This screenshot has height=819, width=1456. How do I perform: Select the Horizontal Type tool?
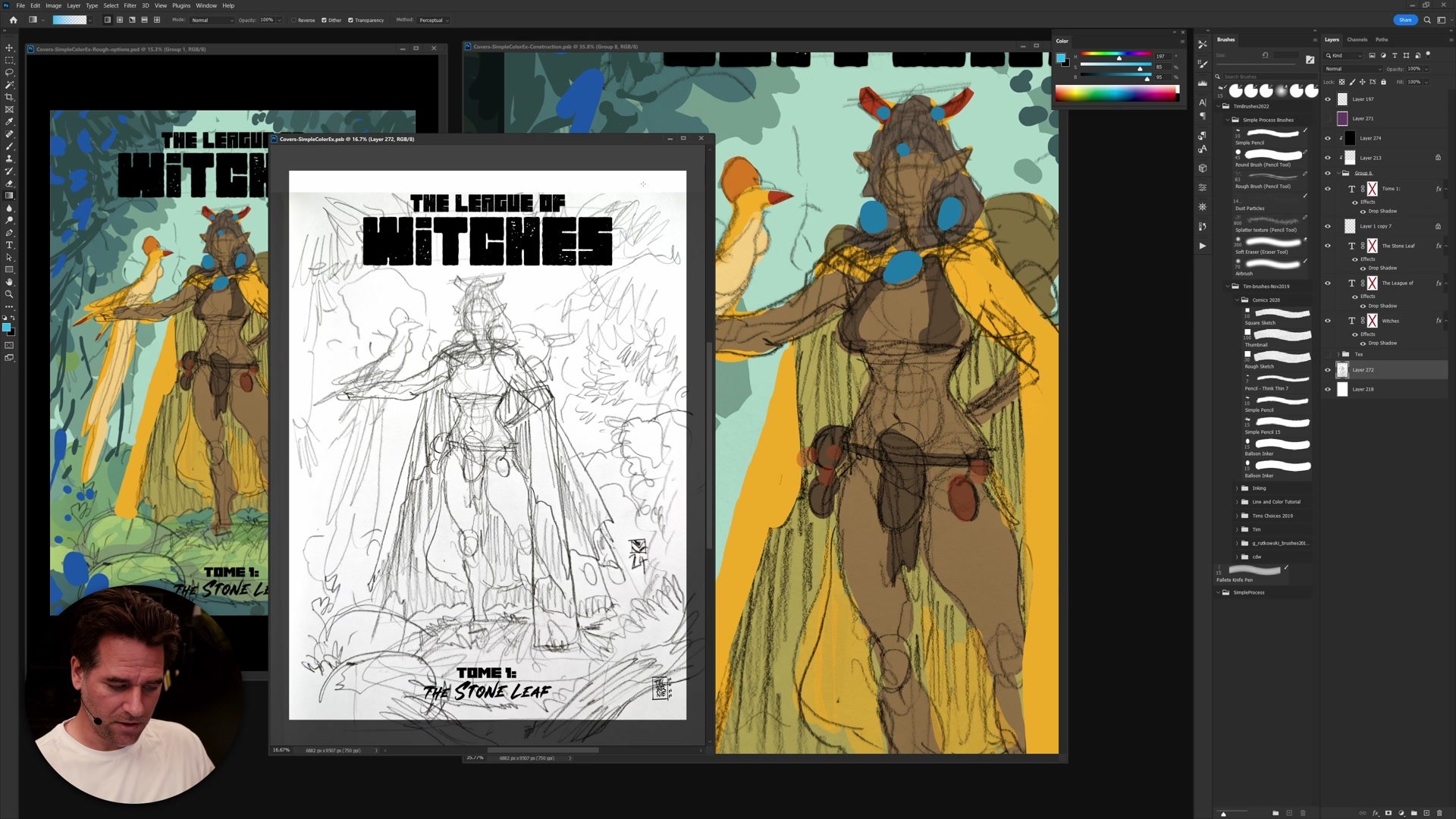pyautogui.click(x=9, y=245)
